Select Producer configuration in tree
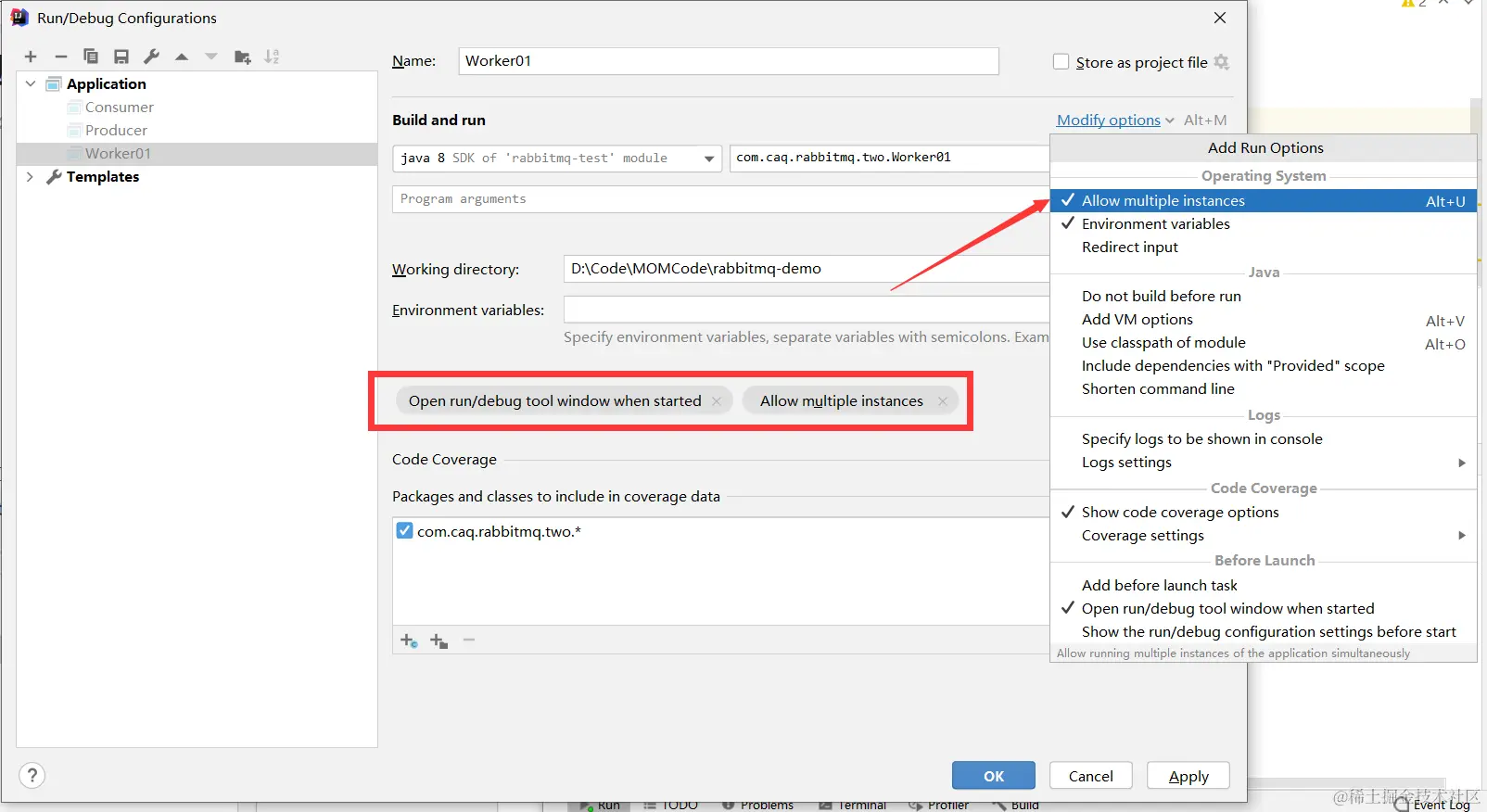Screen dimensions: 1487x812 [x=116, y=130]
